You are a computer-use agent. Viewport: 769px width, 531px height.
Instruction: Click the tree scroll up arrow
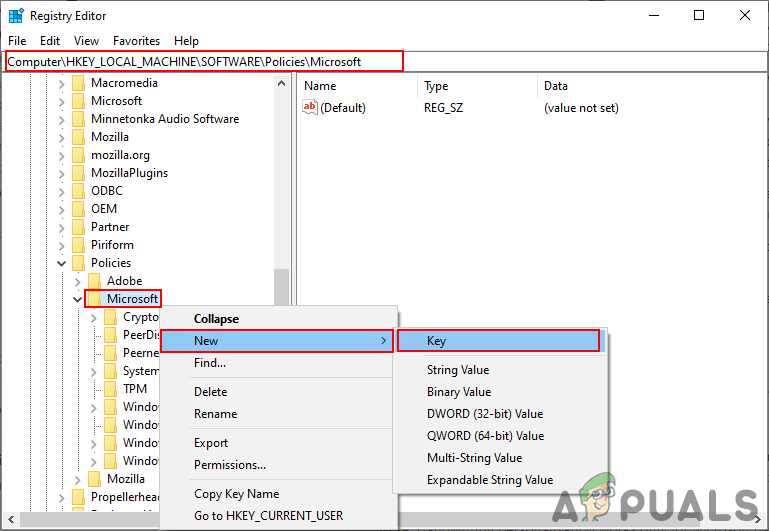click(282, 83)
